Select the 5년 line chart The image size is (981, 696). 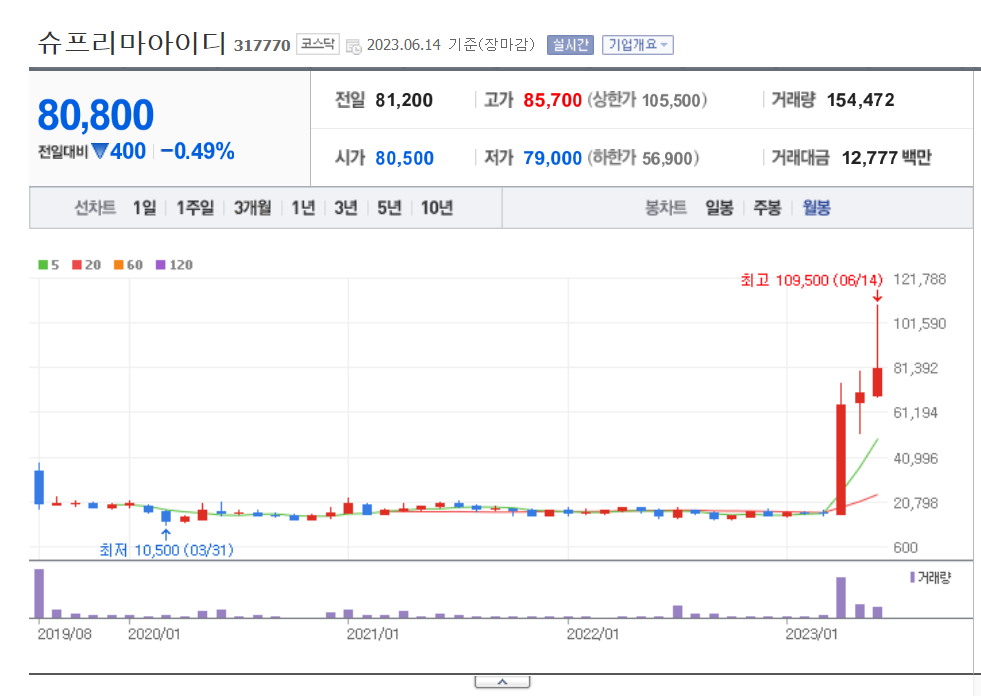tap(389, 208)
